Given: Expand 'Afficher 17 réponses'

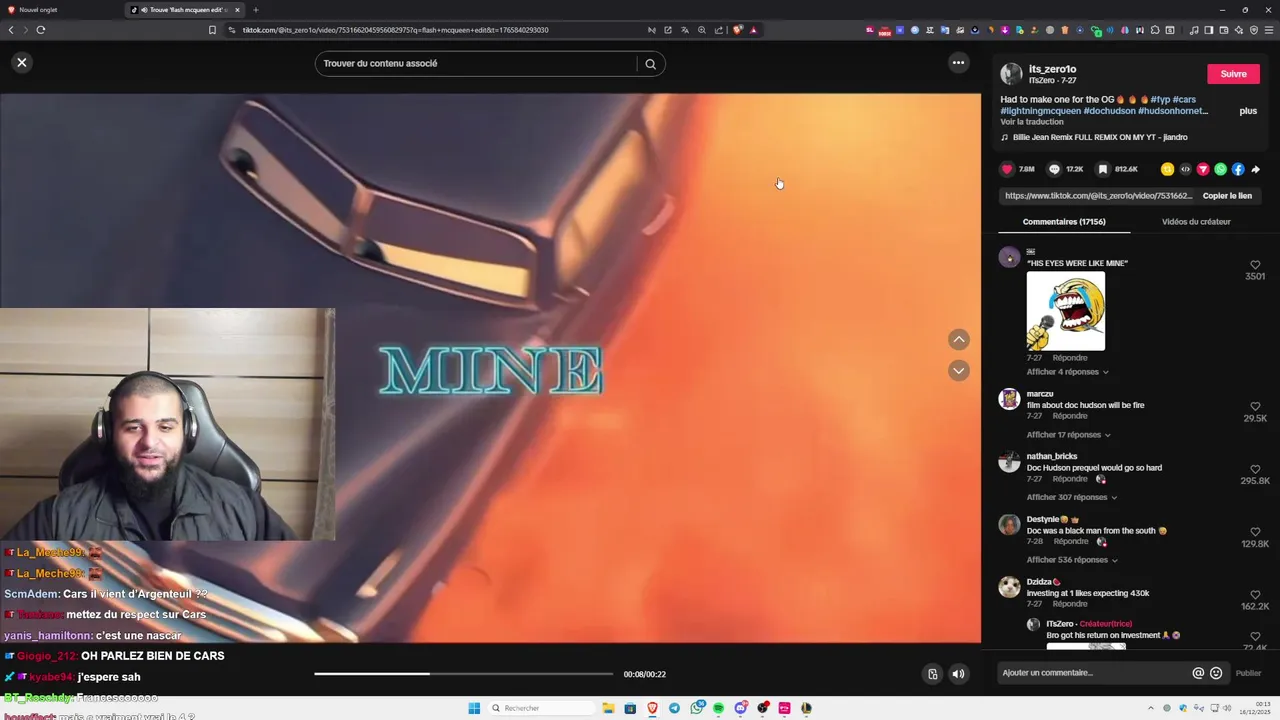Looking at the screenshot, I should (x=1068, y=435).
